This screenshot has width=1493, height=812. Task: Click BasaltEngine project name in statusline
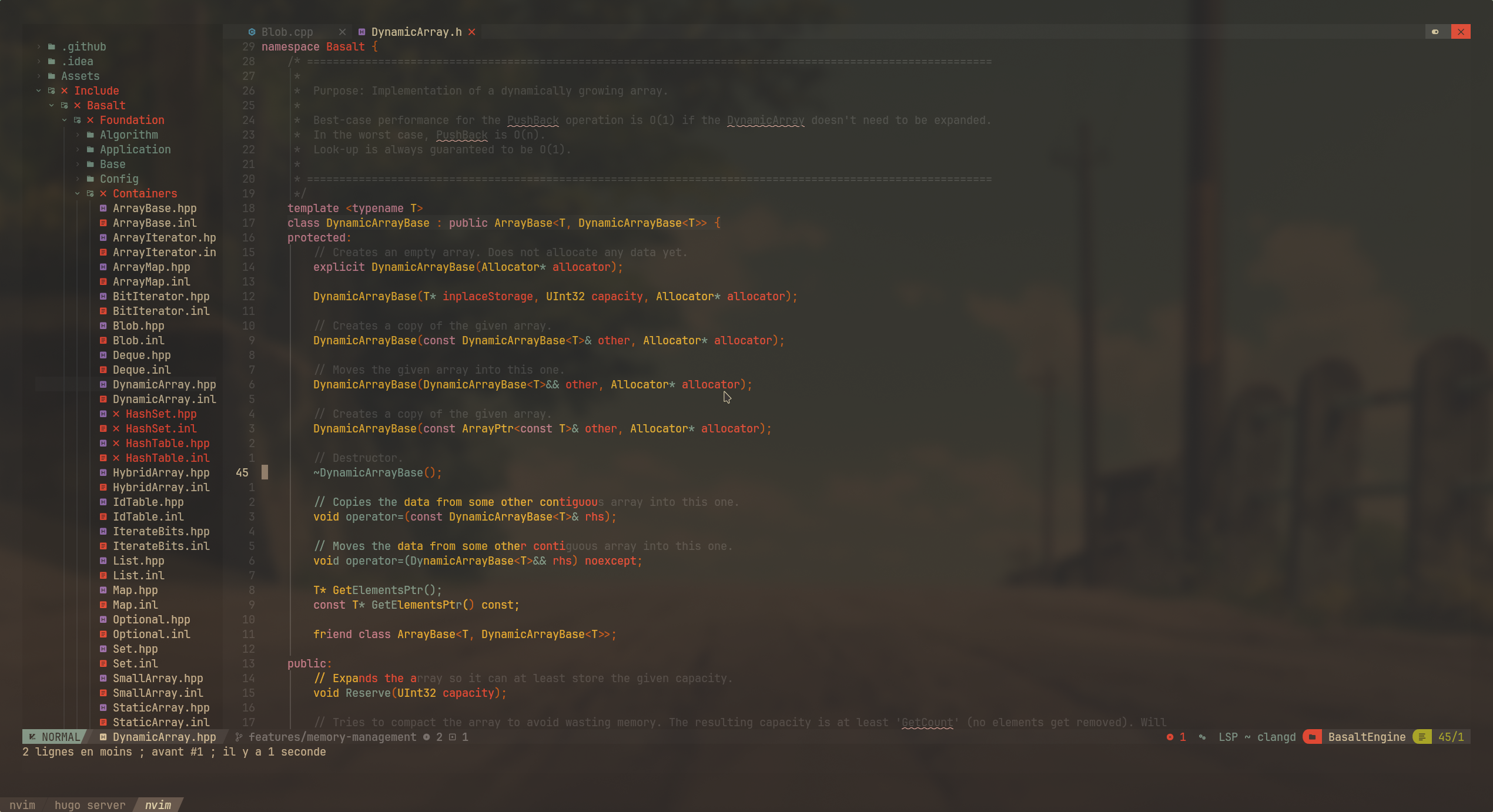pyautogui.click(x=1367, y=737)
